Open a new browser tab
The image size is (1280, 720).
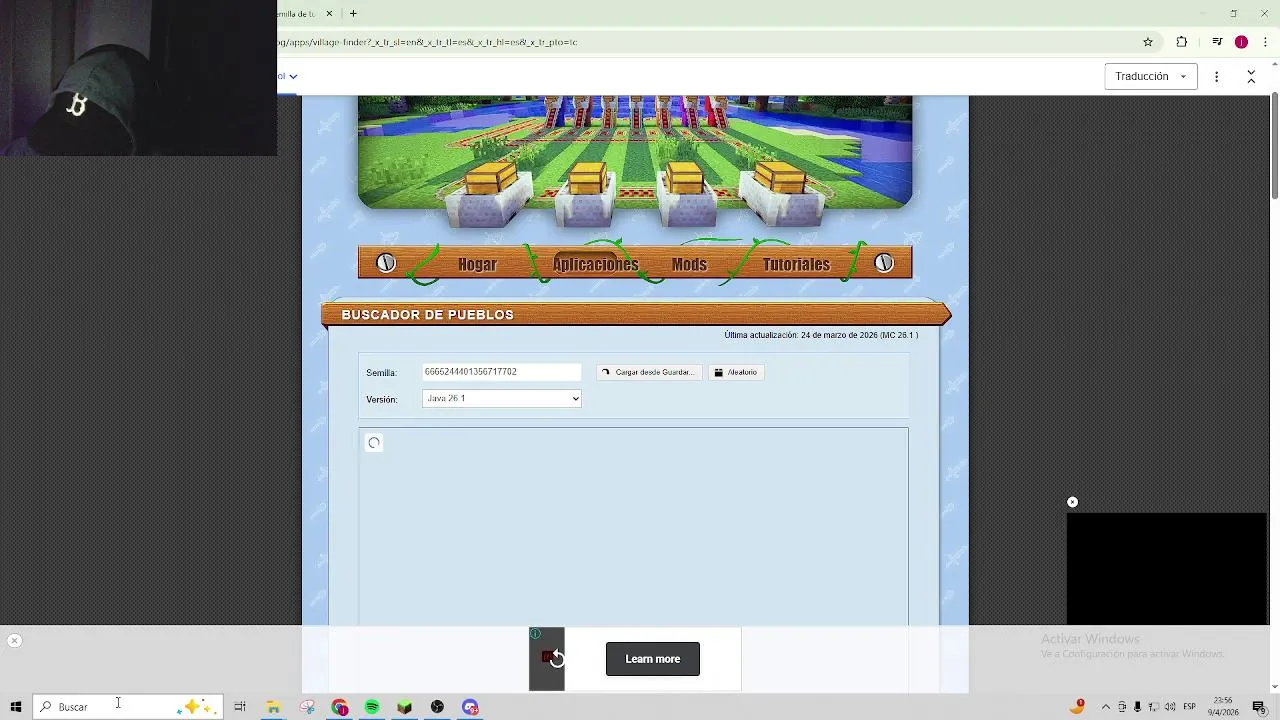point(353,13)
